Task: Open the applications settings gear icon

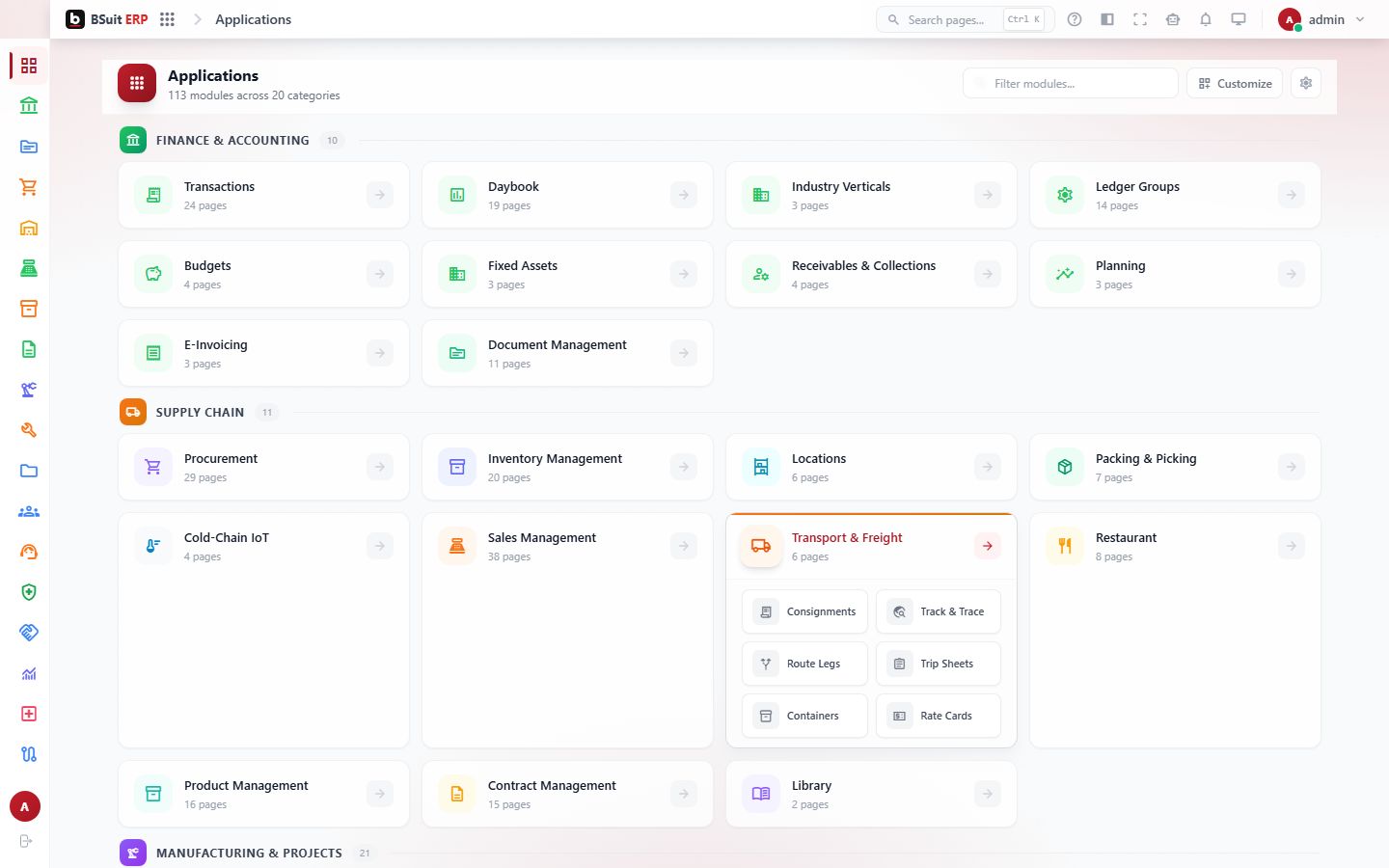Action: 1306,83
